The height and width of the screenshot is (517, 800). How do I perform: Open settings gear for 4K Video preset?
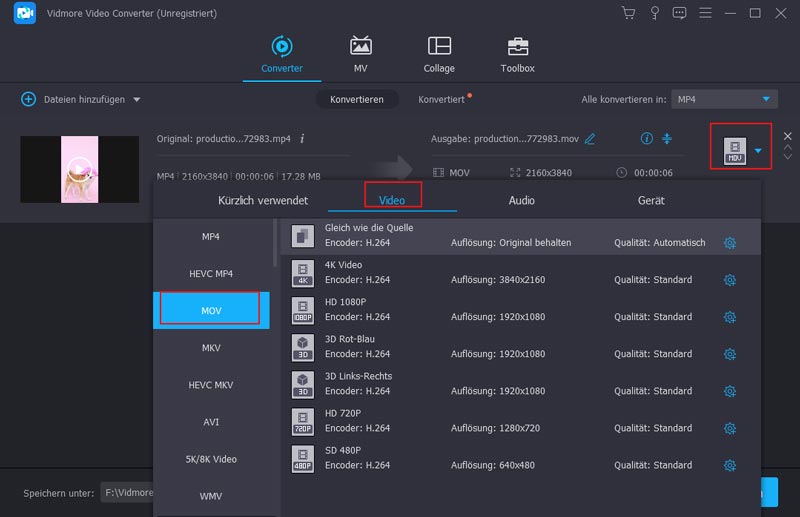click(x=729, y=280)
